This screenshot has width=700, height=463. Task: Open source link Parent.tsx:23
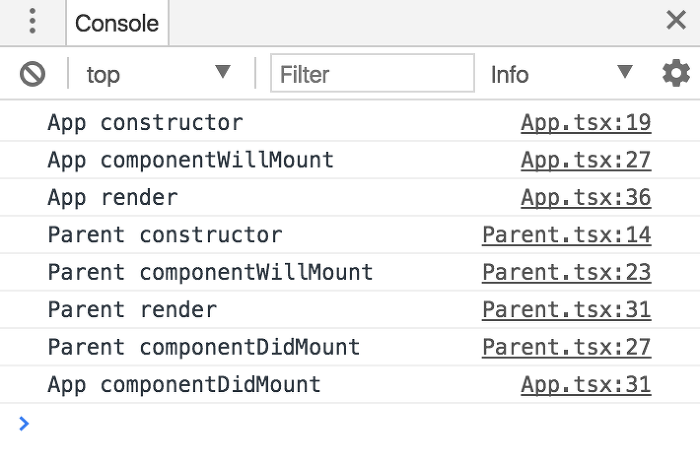point(567,272)
